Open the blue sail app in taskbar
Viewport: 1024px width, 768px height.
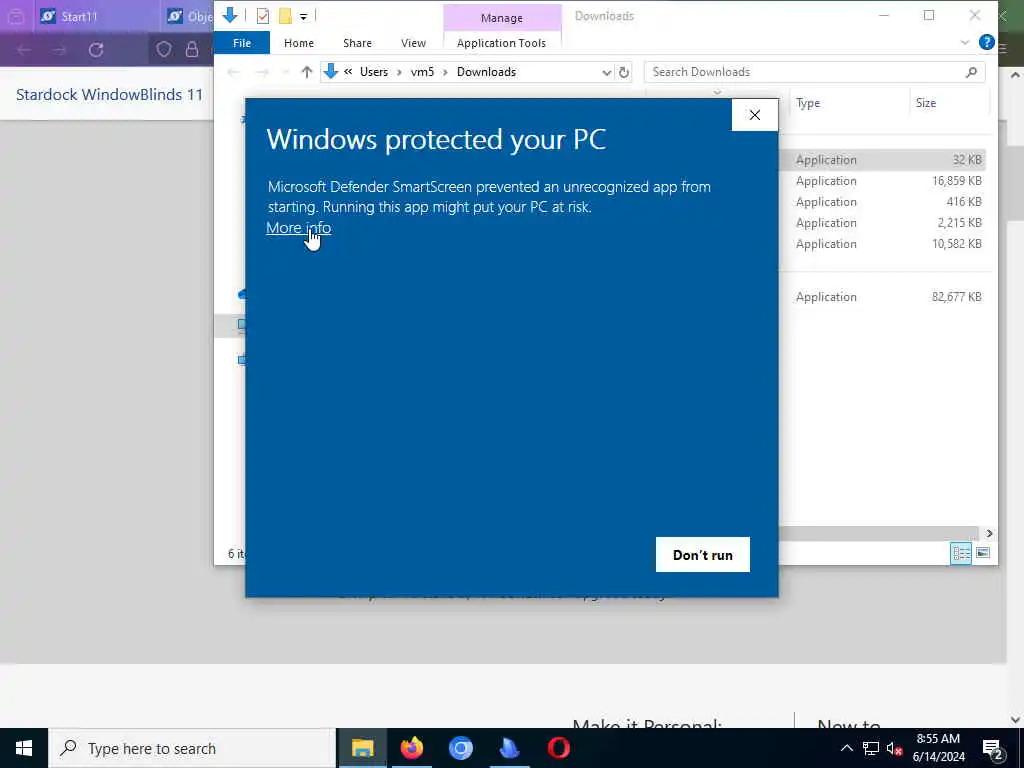pos(509,748)
